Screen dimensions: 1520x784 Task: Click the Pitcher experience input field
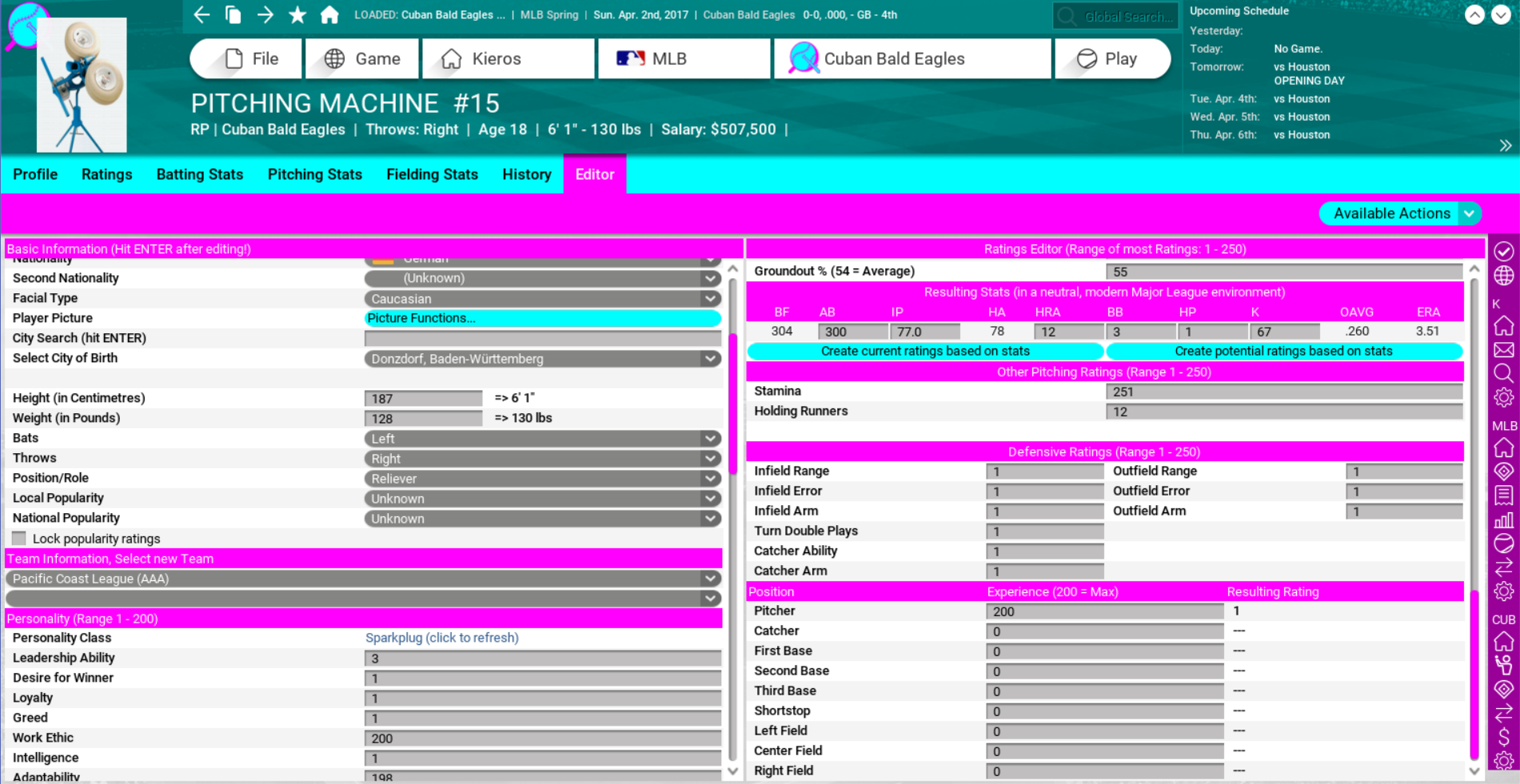click(x=1104, y=611)
